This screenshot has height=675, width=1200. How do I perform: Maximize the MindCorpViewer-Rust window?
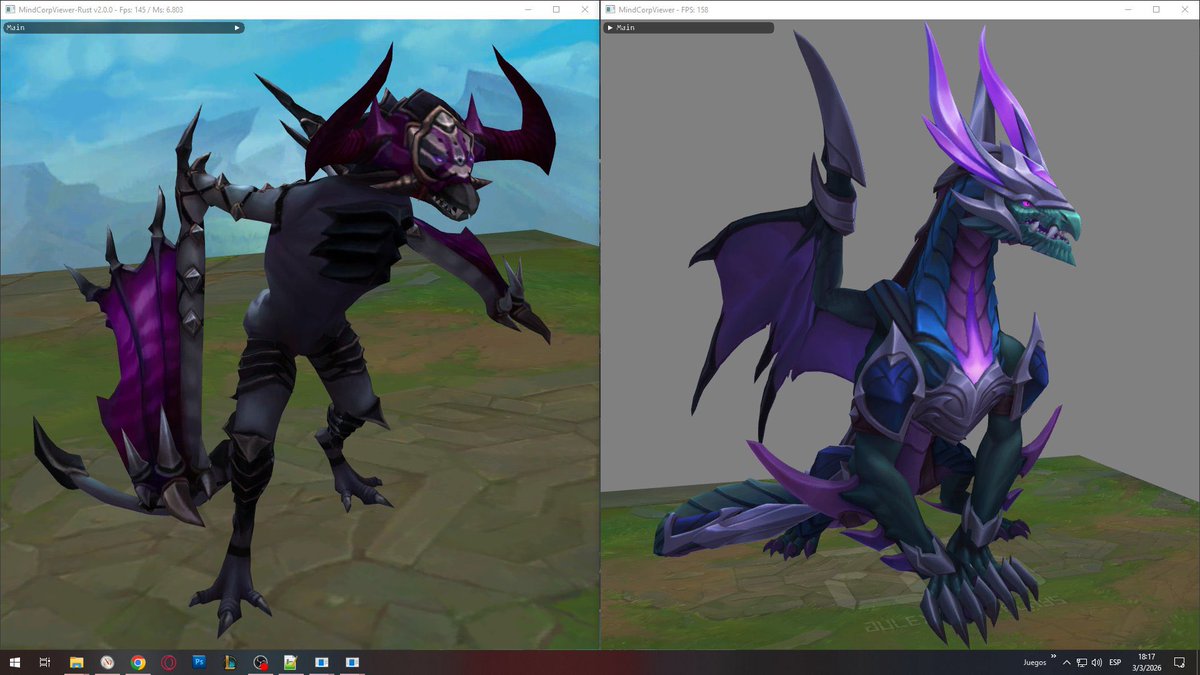556,9
